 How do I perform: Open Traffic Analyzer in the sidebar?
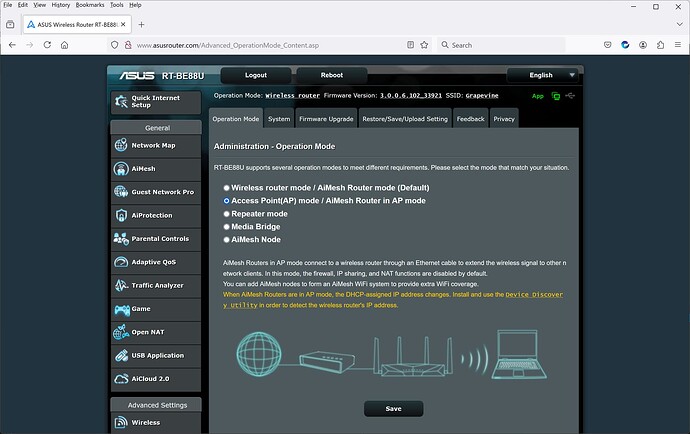(x=156, y=285)
